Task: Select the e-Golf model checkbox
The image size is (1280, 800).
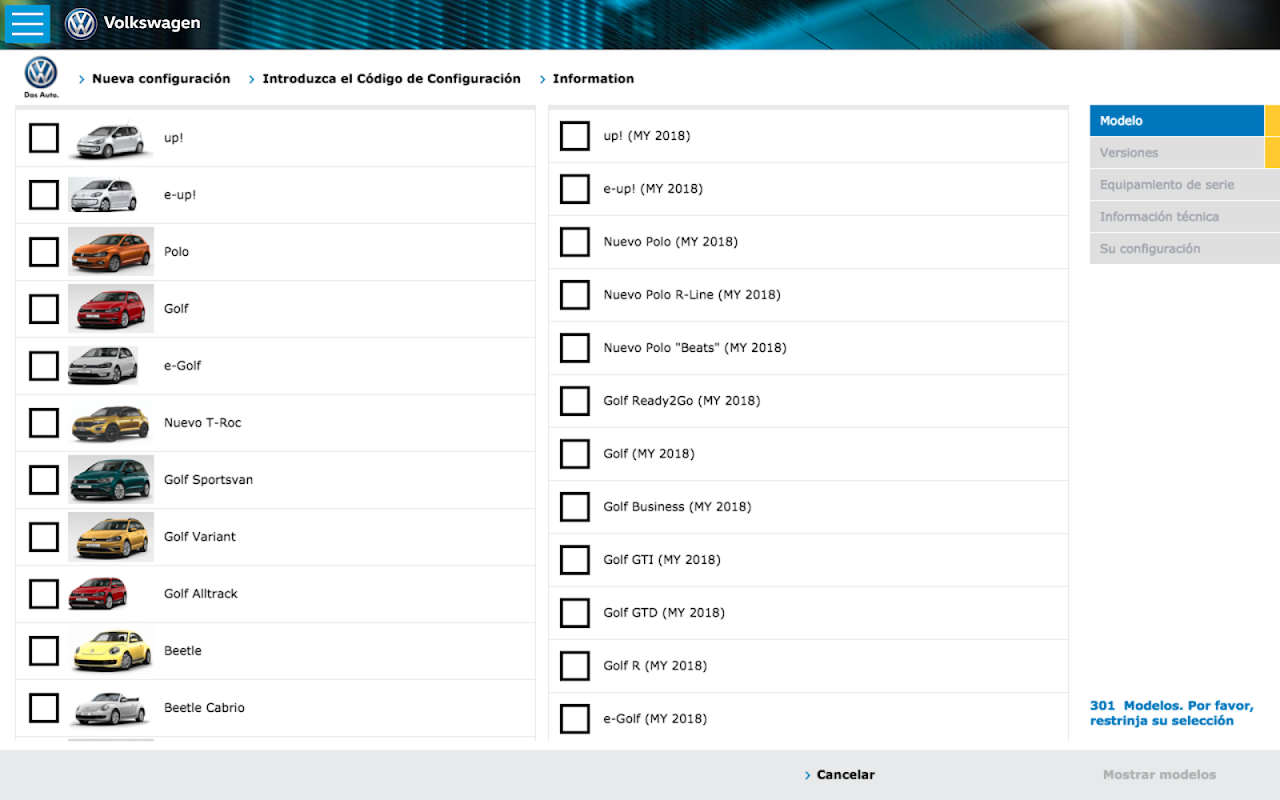Action: coord(44,366)
